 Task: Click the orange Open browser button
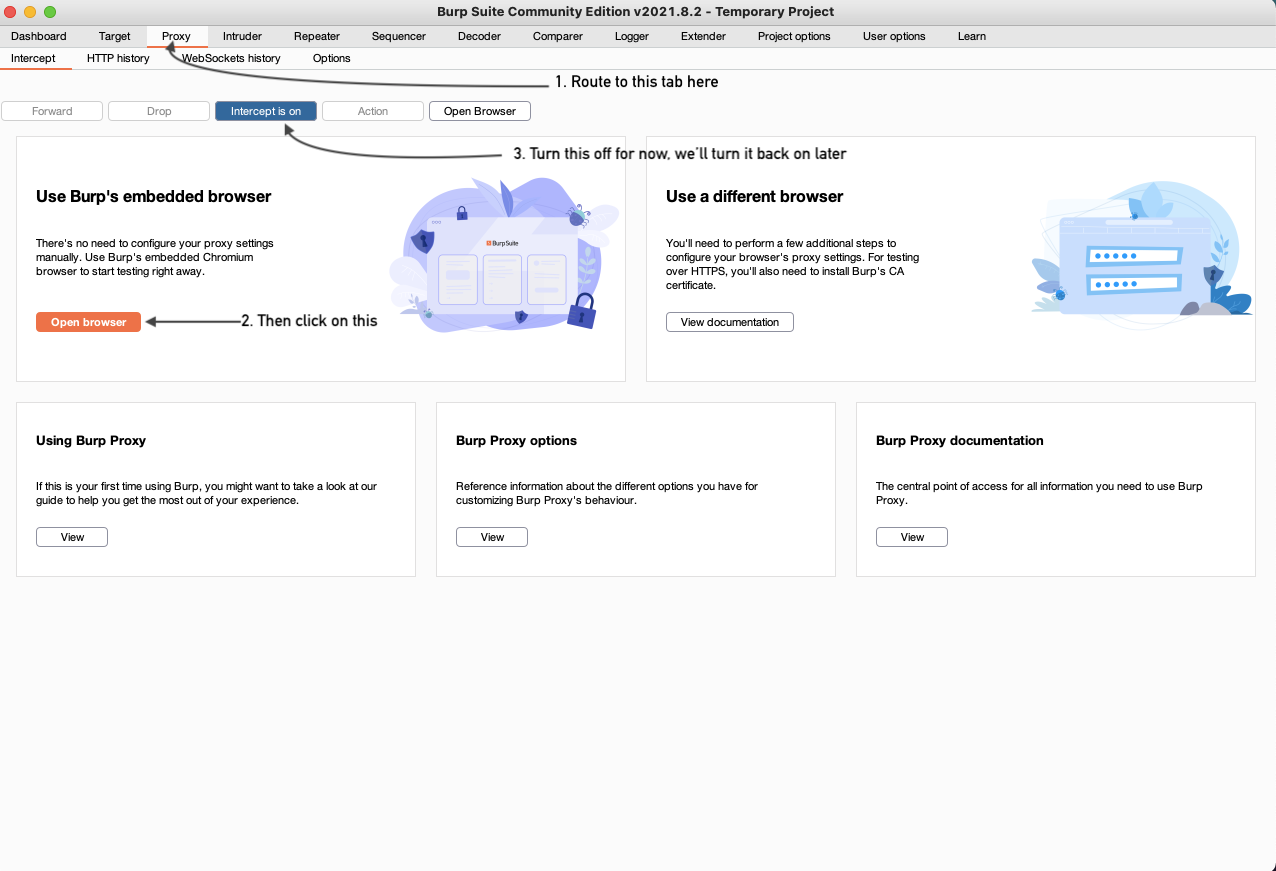pyautogui.click(x=89, y=322)
